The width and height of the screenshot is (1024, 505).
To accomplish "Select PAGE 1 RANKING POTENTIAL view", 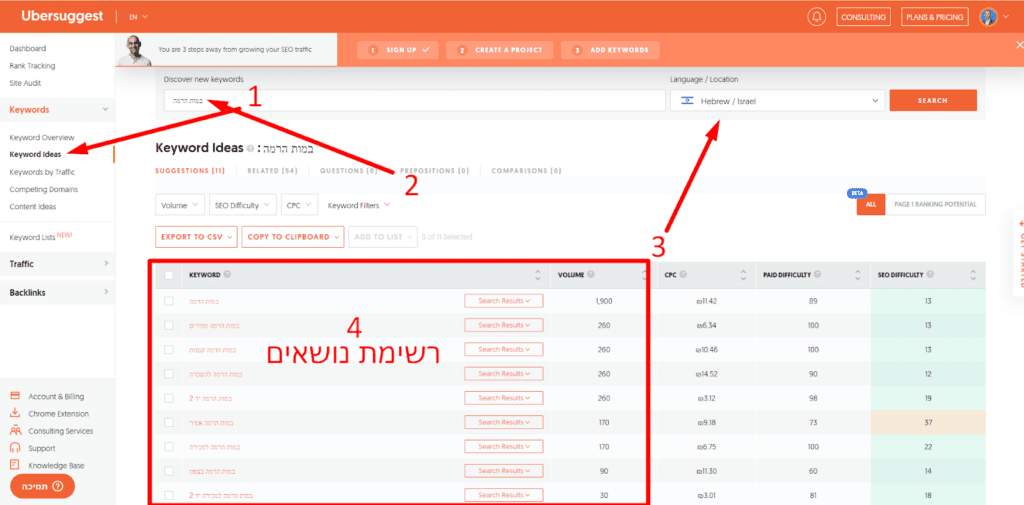I will tap(935, 204).
